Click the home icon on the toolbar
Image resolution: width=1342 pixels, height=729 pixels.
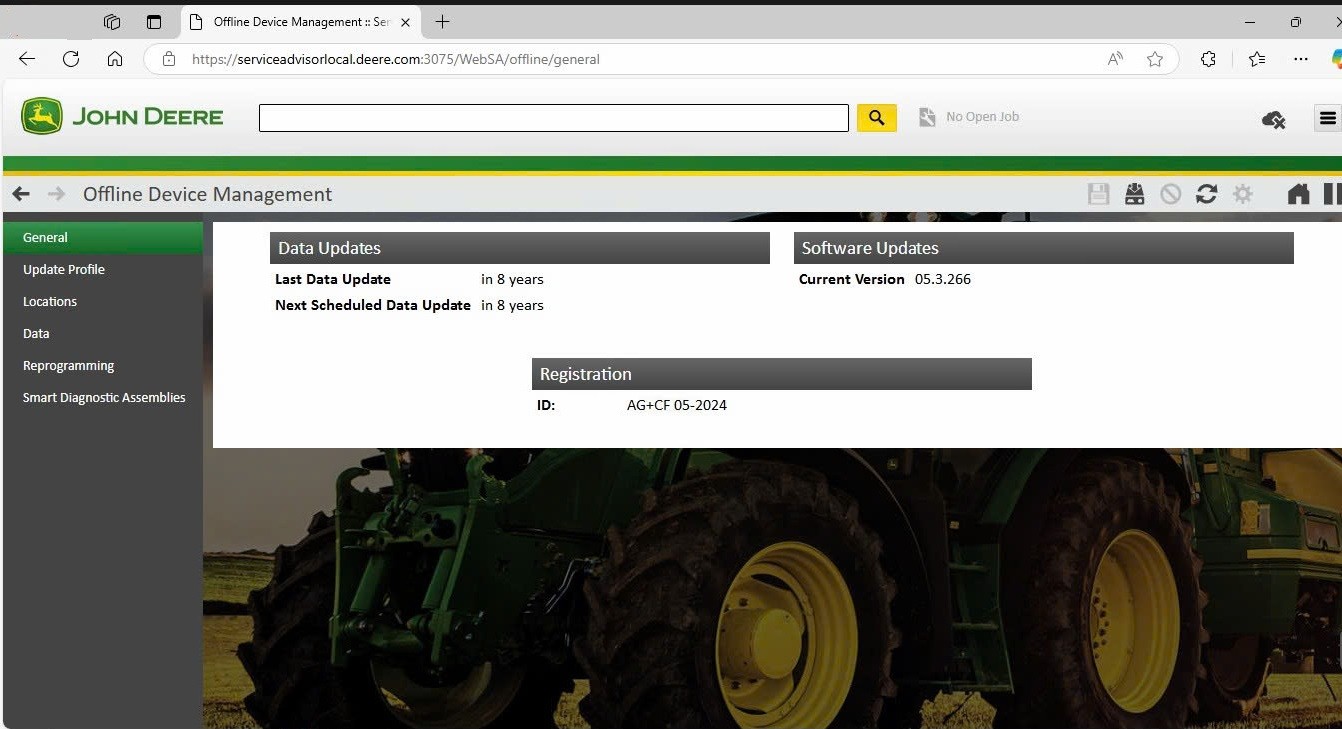[x=1297, y=193]
